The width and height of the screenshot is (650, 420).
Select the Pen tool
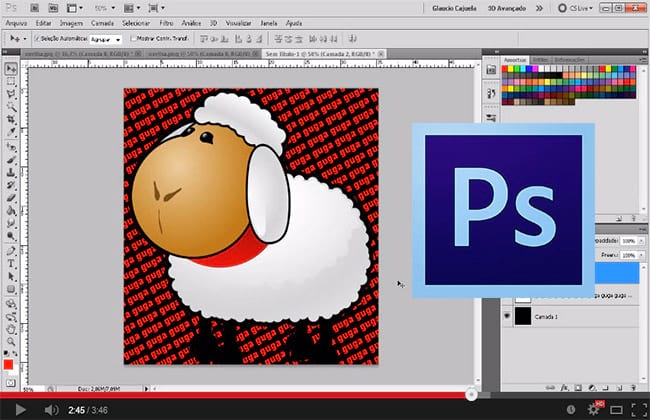(11, 251)
